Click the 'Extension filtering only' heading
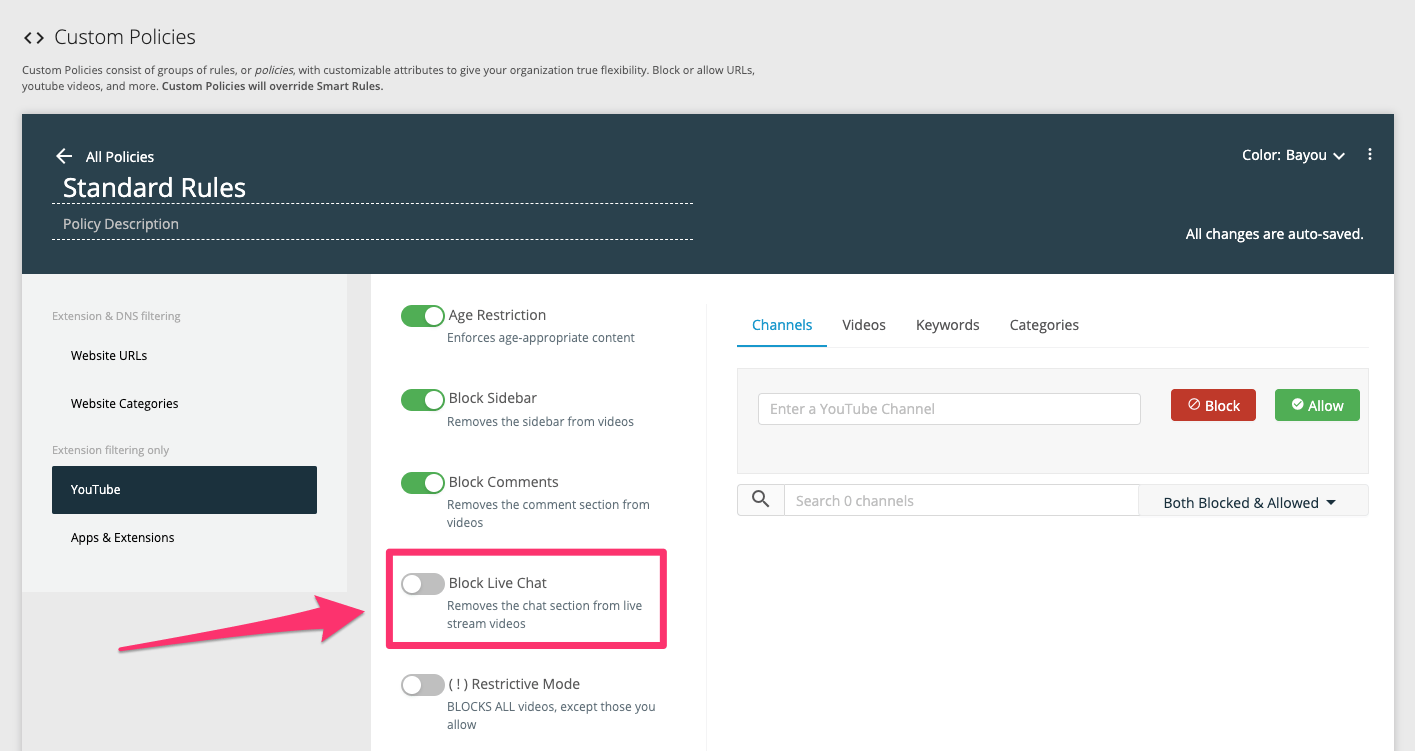This screenshot has height=751, width=1415. coord(111,450)
